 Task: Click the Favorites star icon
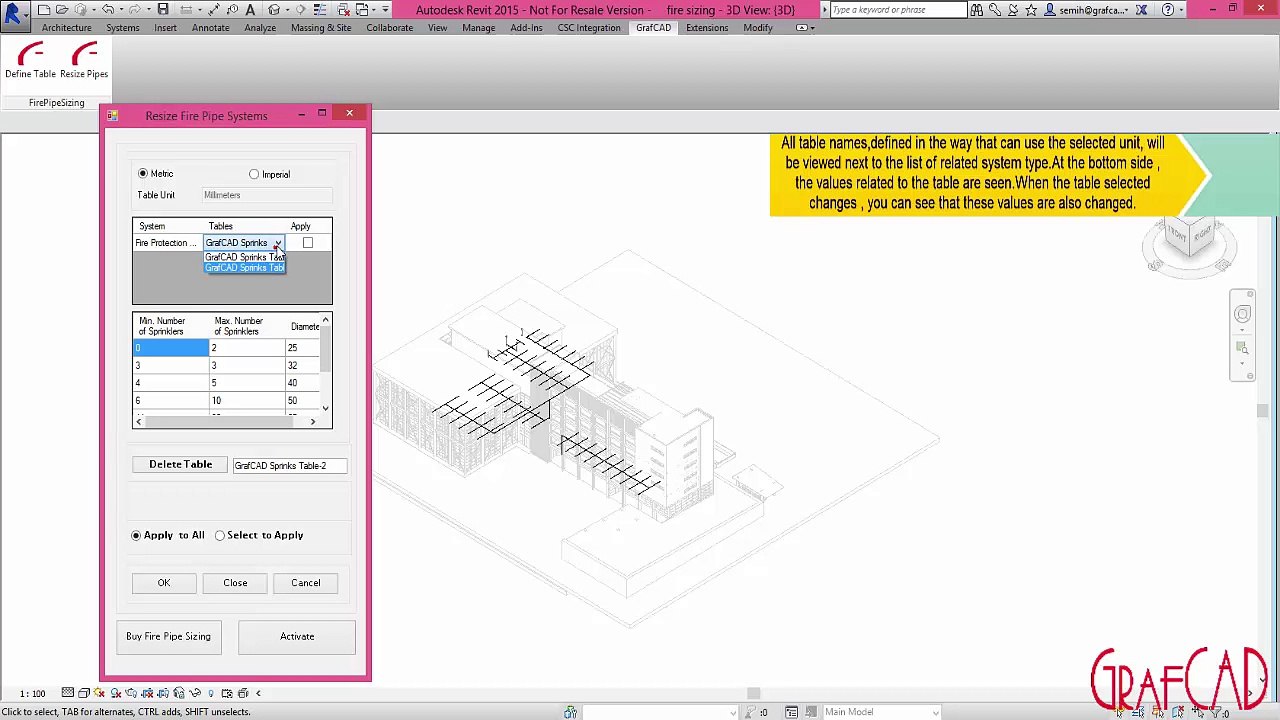(x=1030, y=10)
